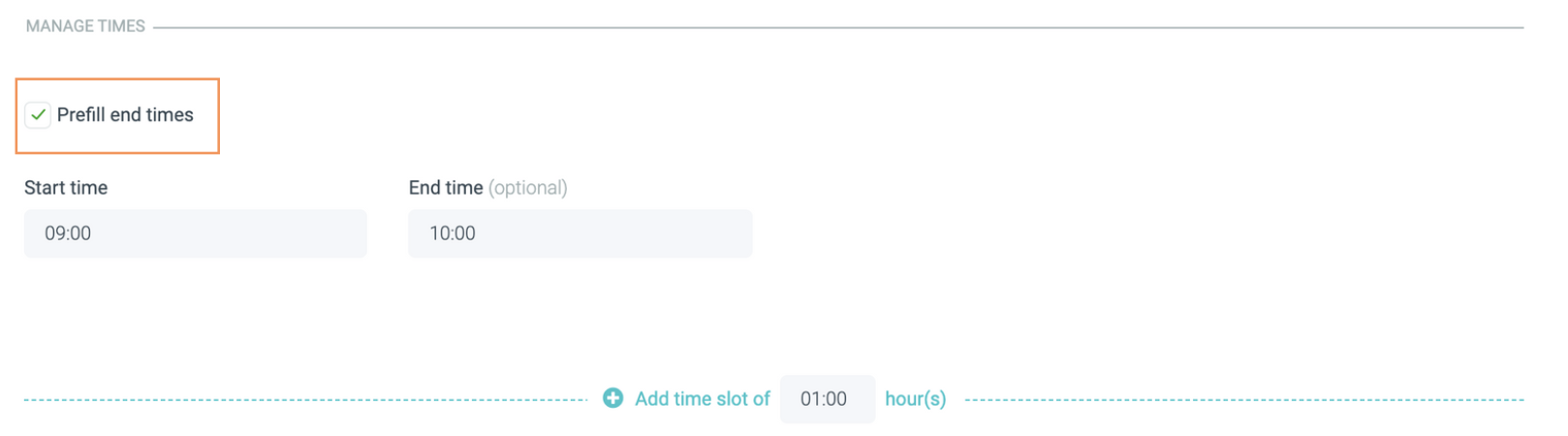This screenshot has height=436, width=1568.
Task: Click the orange highlight box border
Action: 218,115
